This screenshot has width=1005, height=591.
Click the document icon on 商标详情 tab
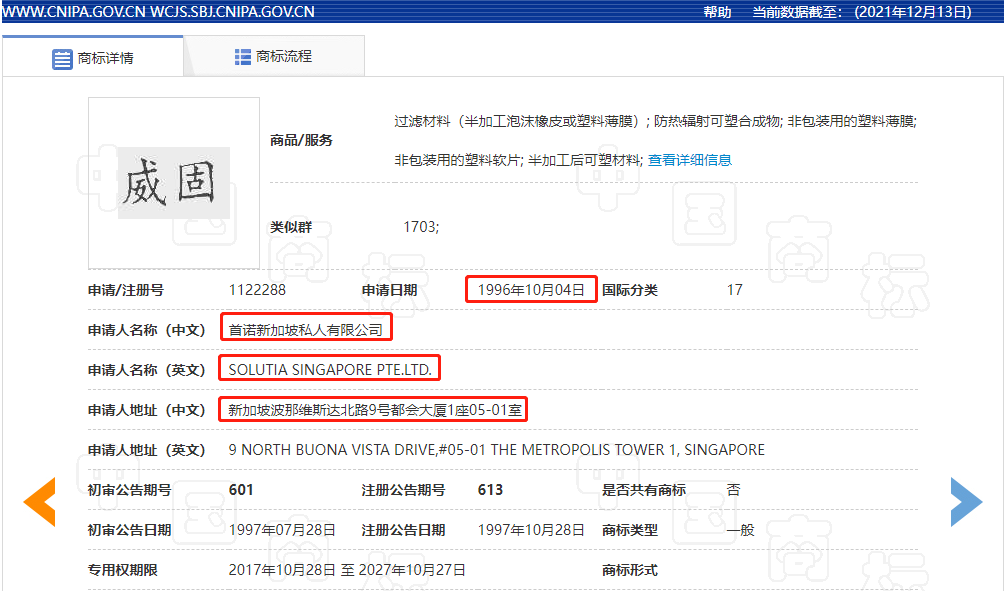point(60,57)
